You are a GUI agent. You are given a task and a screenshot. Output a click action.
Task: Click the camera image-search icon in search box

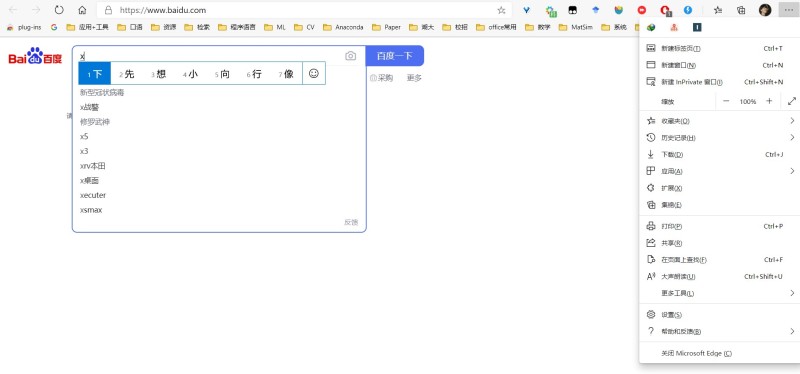pos(351,56)
